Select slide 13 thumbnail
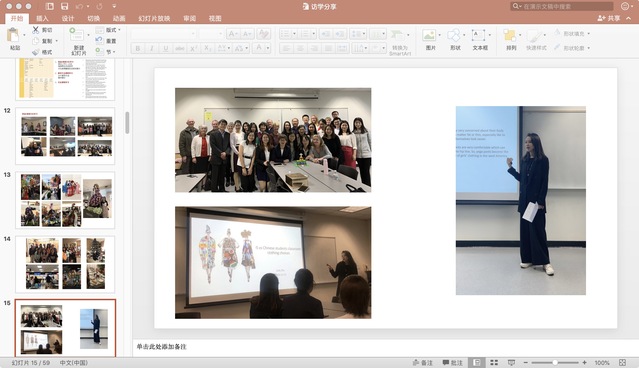Screen dimensions: 639x368 [x=65, y=200]
